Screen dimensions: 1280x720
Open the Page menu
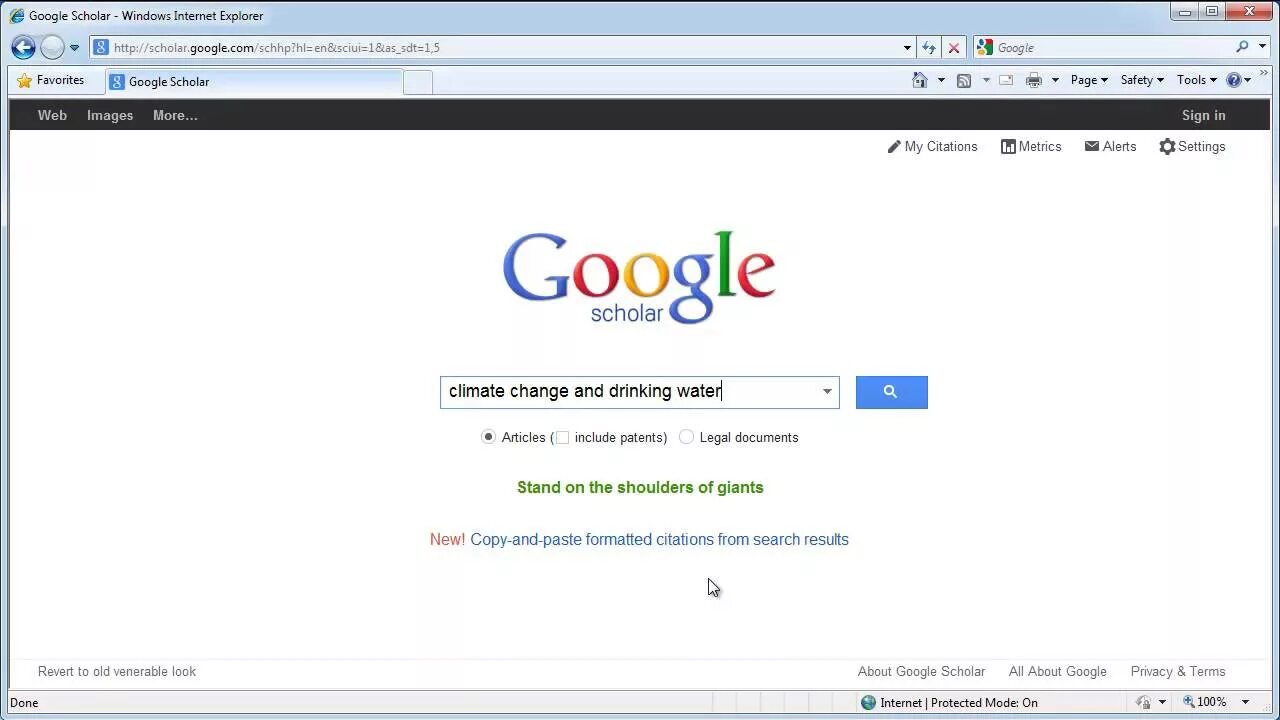click(1089, 80)
